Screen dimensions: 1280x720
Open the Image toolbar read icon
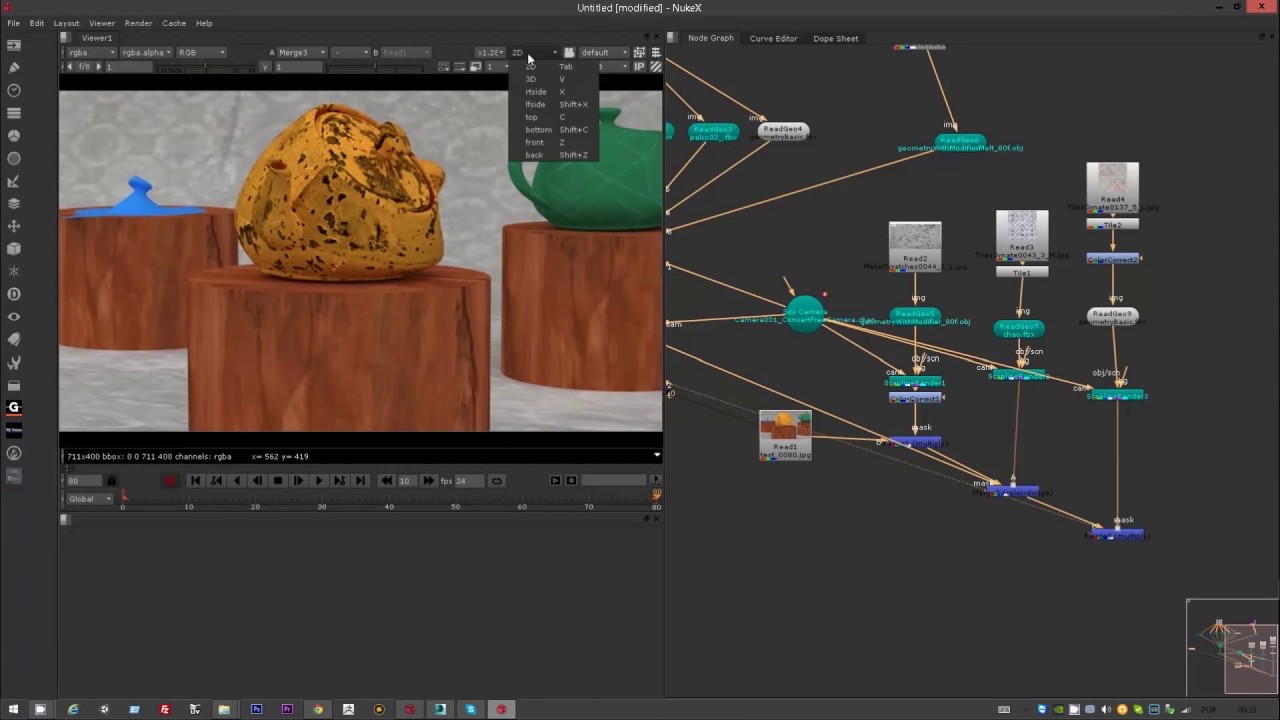coord(14,45)
